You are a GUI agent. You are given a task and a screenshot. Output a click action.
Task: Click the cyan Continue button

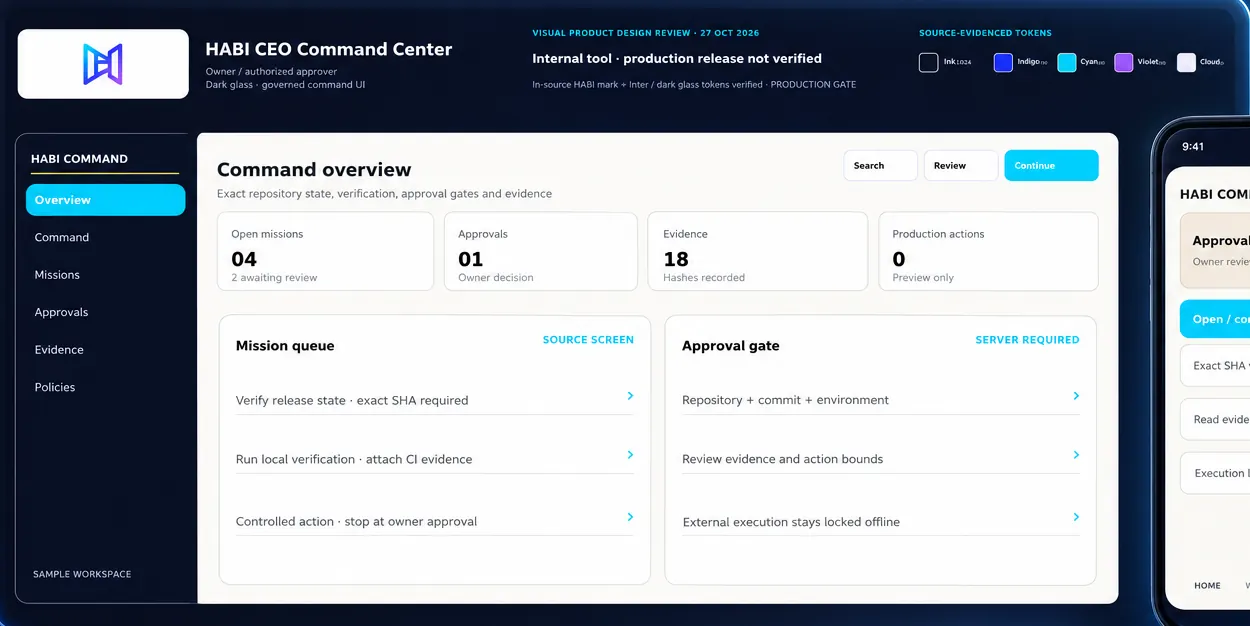[x=1051, y=166]
